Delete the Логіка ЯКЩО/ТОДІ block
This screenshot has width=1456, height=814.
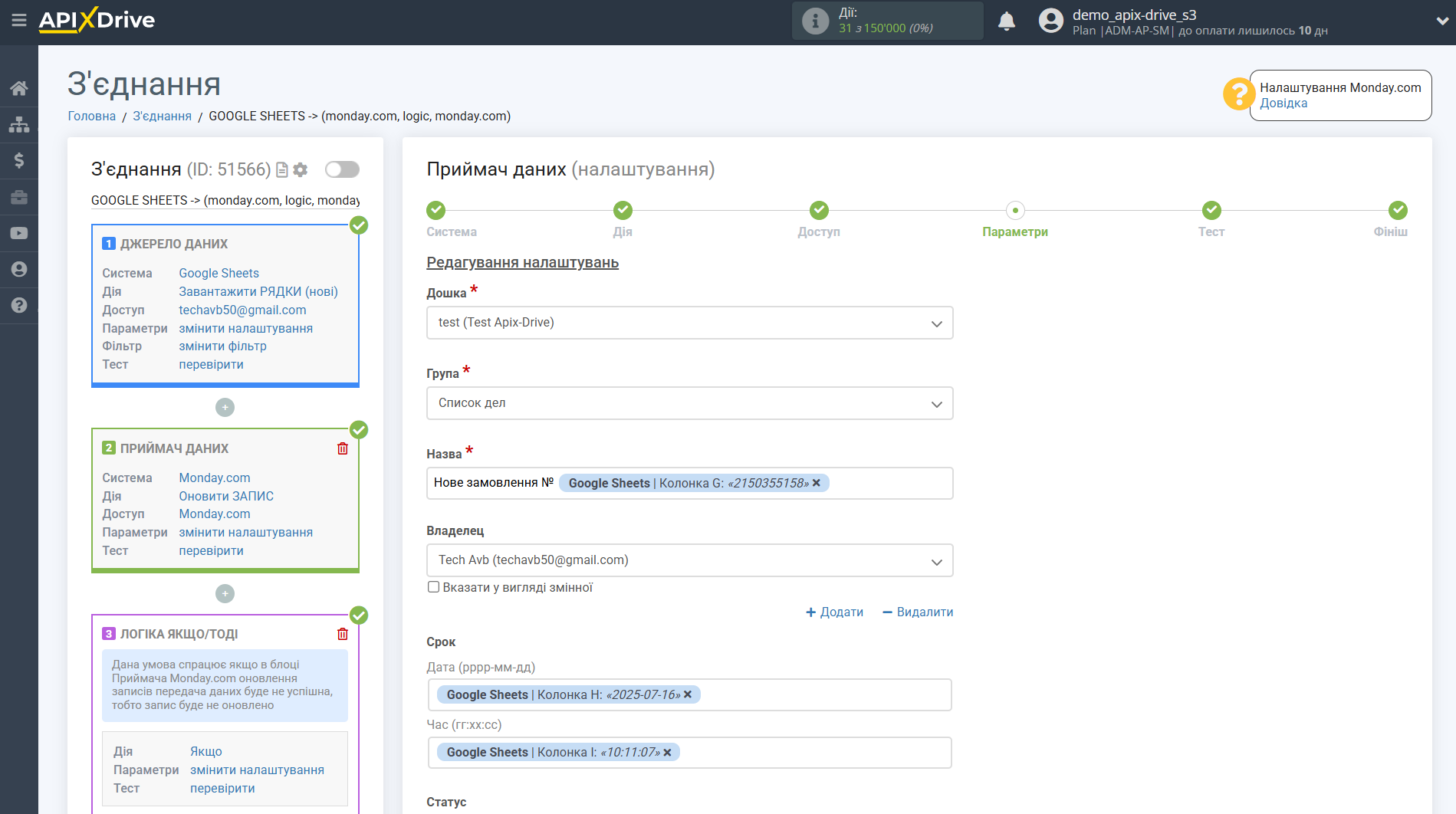(343, 634)
